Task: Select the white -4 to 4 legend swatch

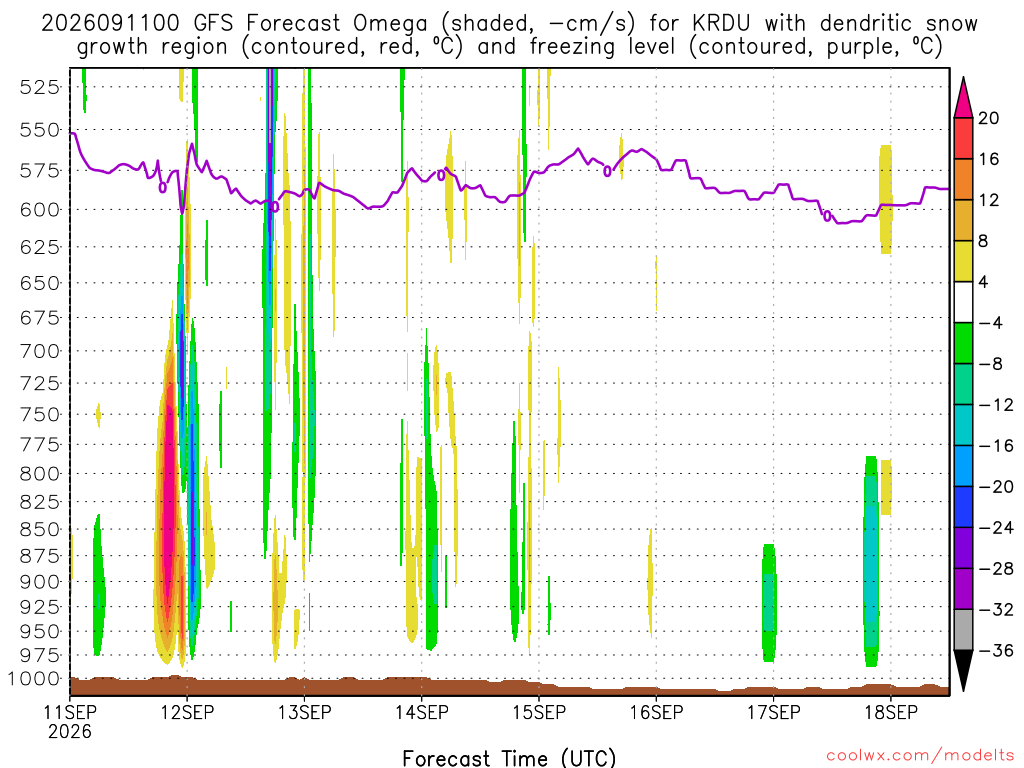Action: pyautogui.click(x=963, y=302)
